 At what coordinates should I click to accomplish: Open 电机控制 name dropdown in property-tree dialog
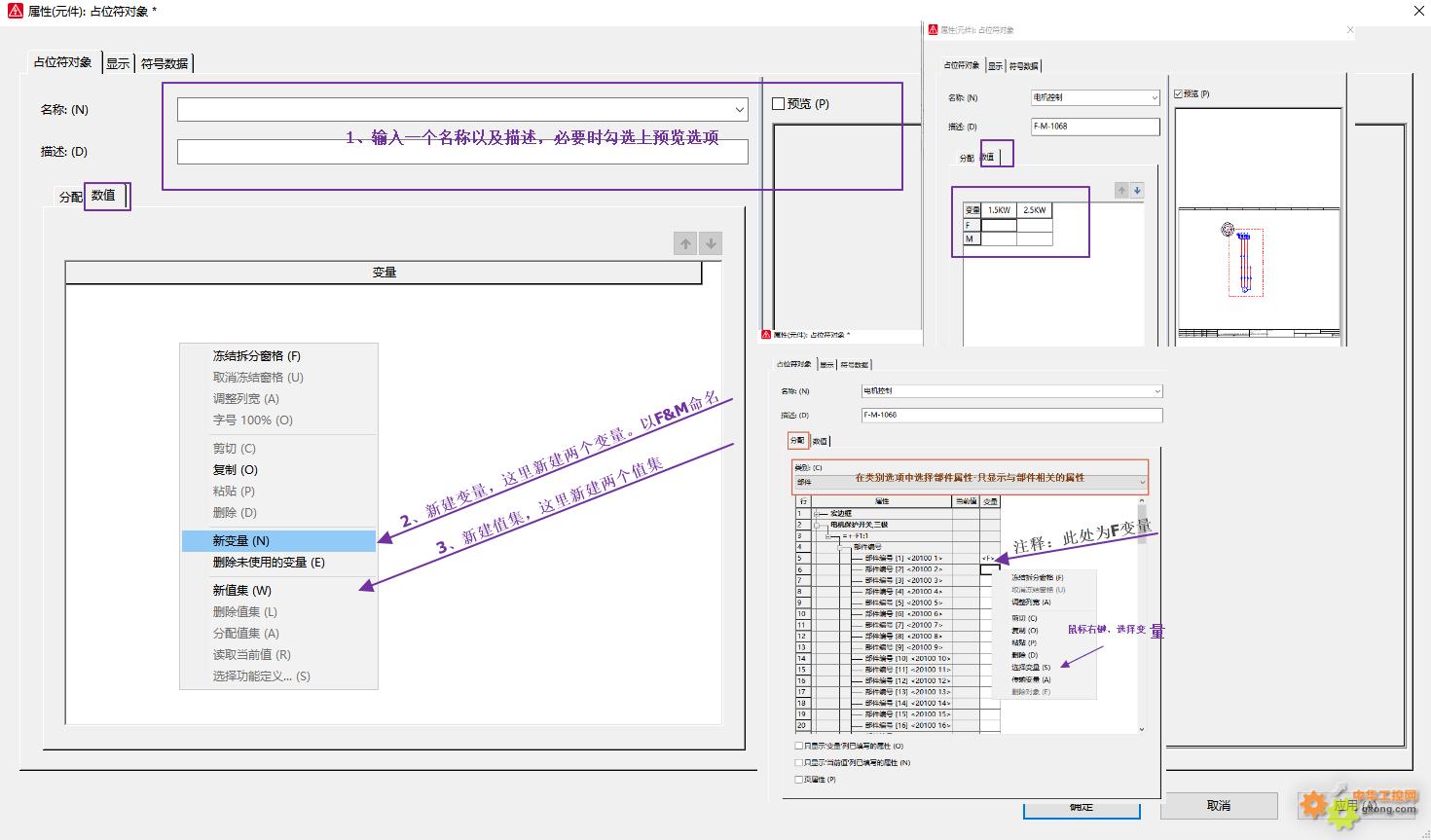coord(1157,391)
